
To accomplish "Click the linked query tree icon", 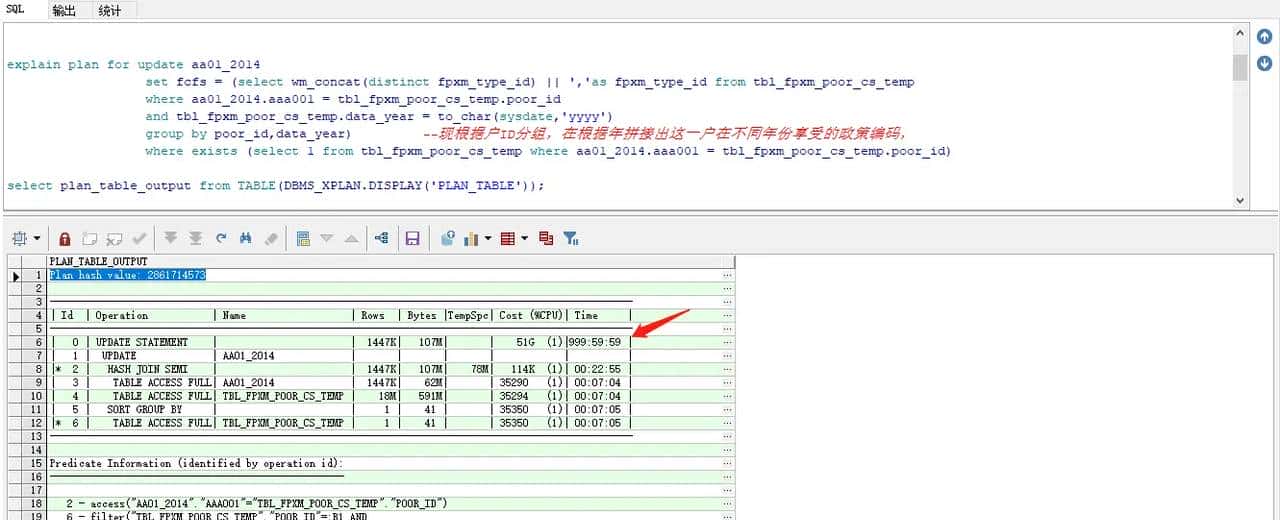I will tap(381, 238).
